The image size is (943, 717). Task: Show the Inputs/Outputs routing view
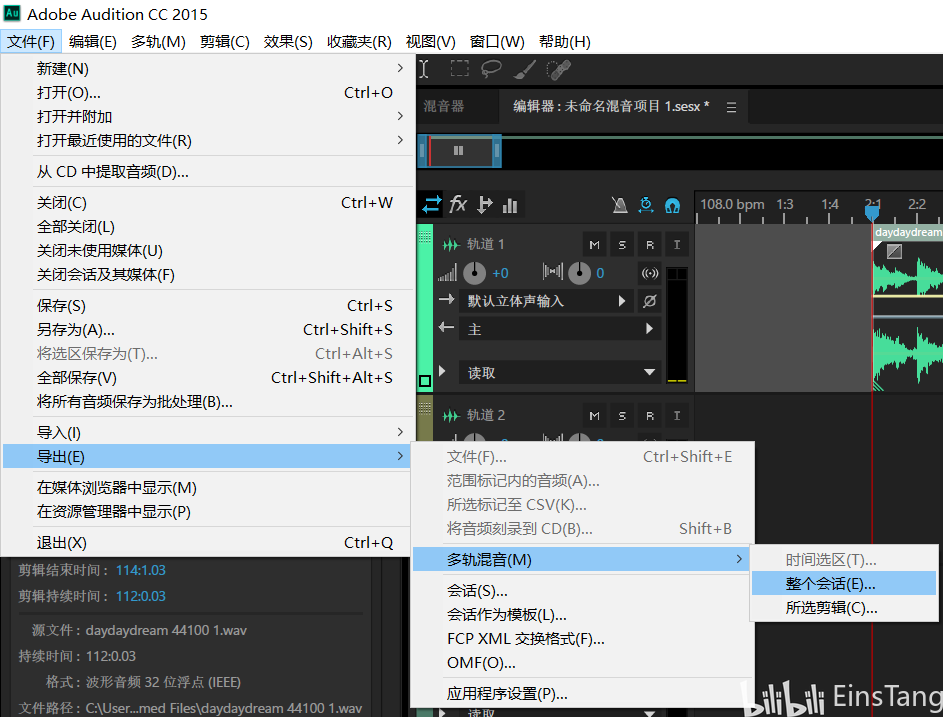(431, 205)
